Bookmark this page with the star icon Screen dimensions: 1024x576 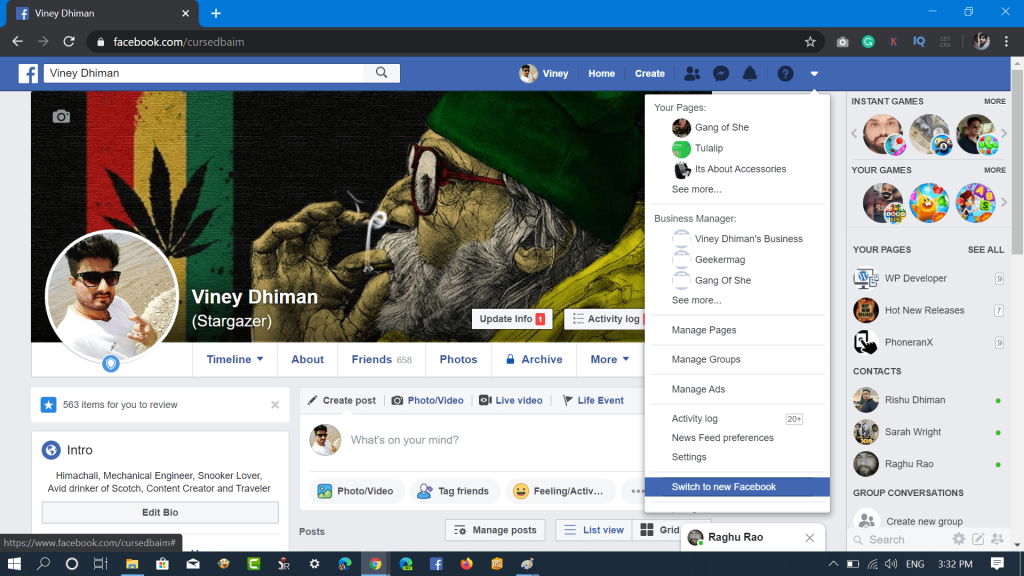(810, 42)
